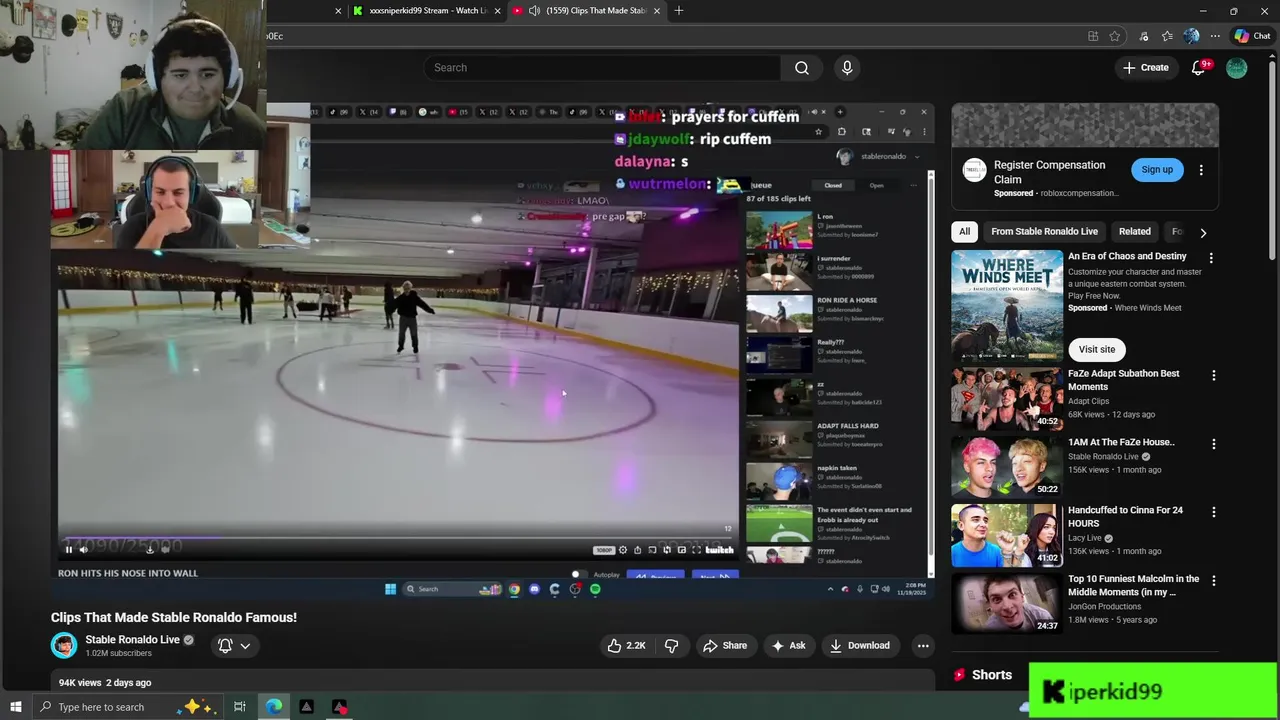Open Task View on taskbar
This screenshot has height=720, width=1280.
240,707
